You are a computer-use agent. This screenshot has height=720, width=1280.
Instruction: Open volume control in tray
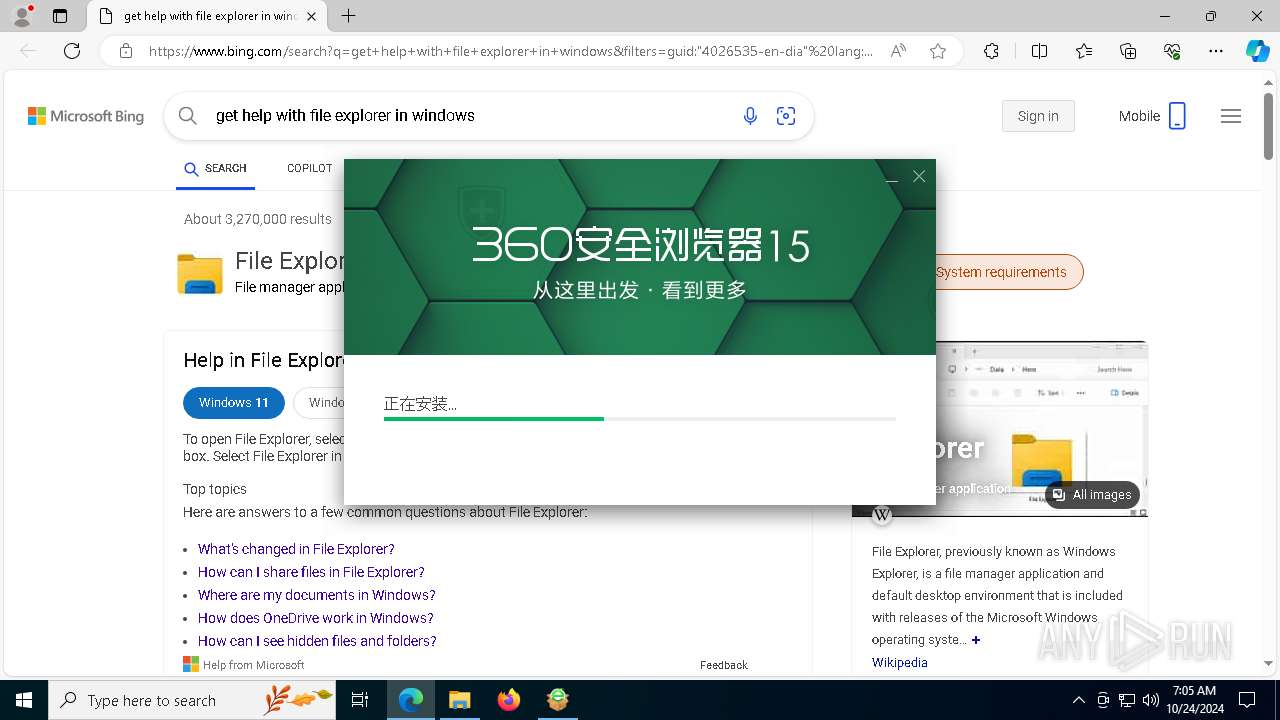1150,700
